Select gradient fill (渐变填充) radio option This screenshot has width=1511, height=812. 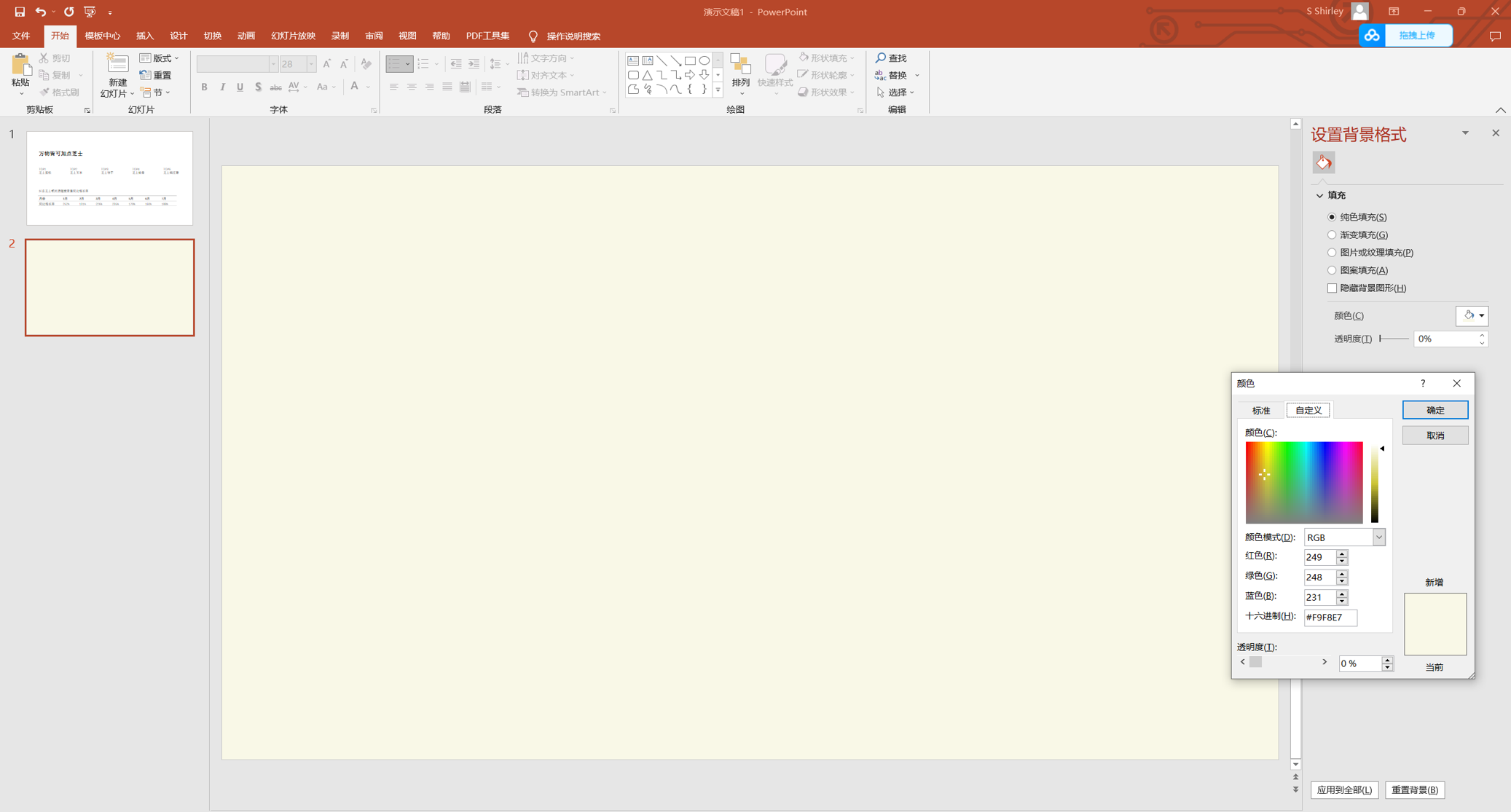coord(1332,234)
